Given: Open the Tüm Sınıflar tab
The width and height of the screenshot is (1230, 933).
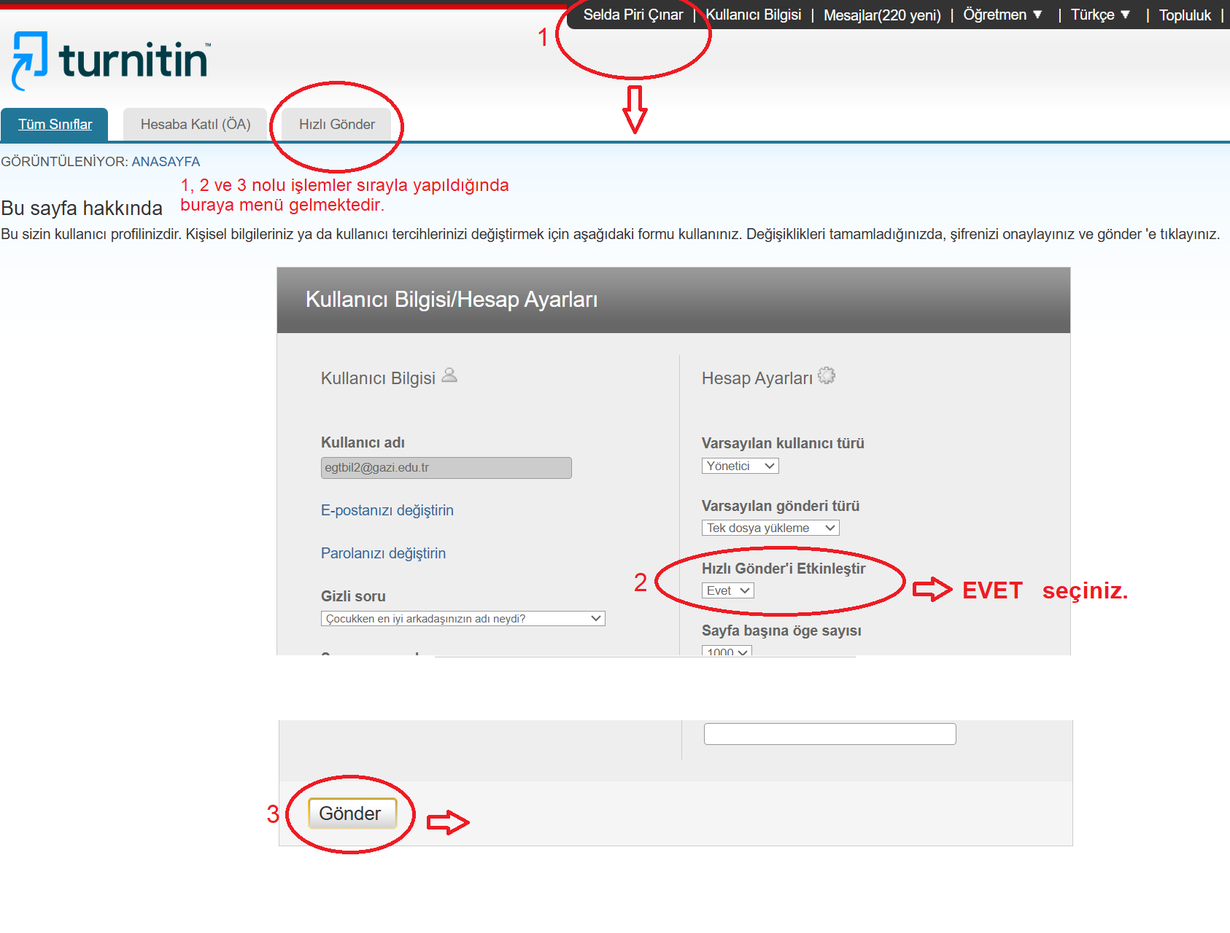Looking at the screenshot, I should tap(55, 124).
